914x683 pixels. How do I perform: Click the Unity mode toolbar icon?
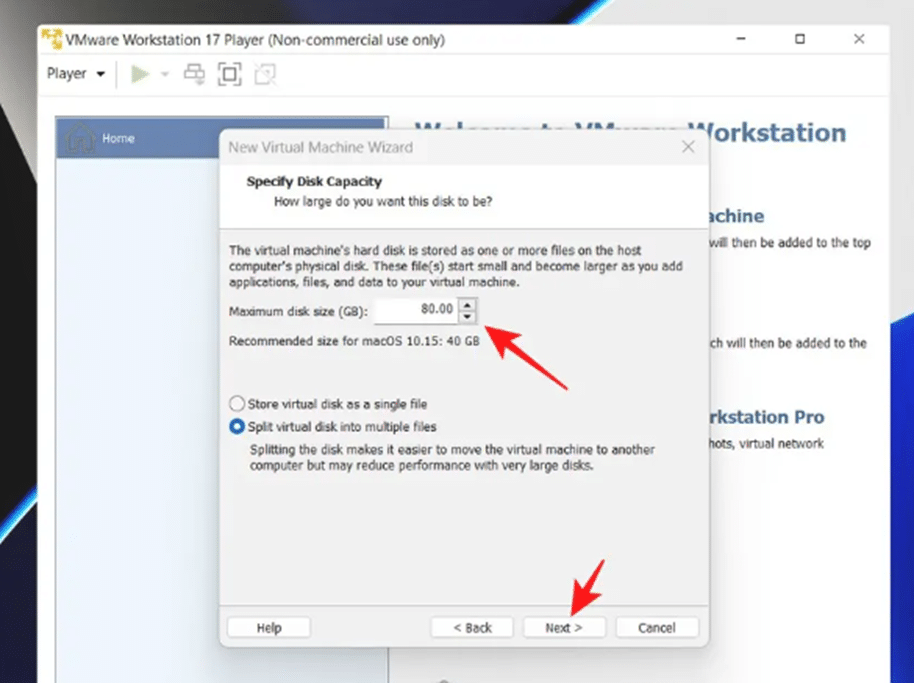pyautogui.click(x=265, y=74)
